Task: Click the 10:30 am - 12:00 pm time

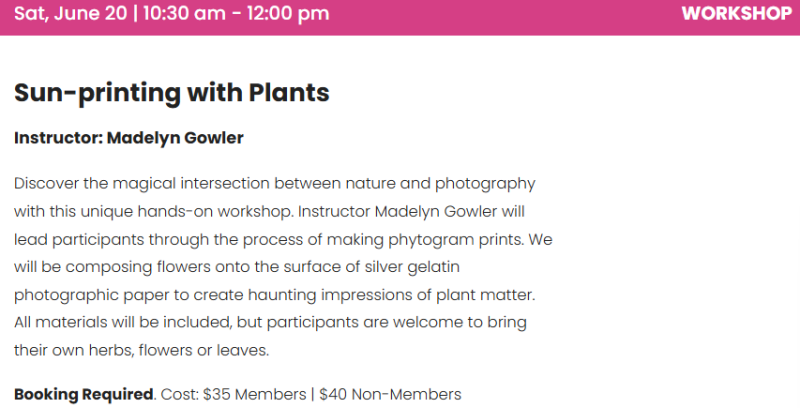Action: (x=236, y=13)
